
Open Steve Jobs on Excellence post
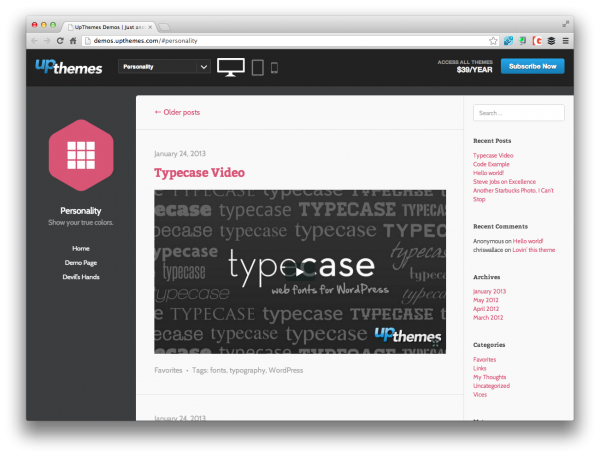click(x=504, y=182)
